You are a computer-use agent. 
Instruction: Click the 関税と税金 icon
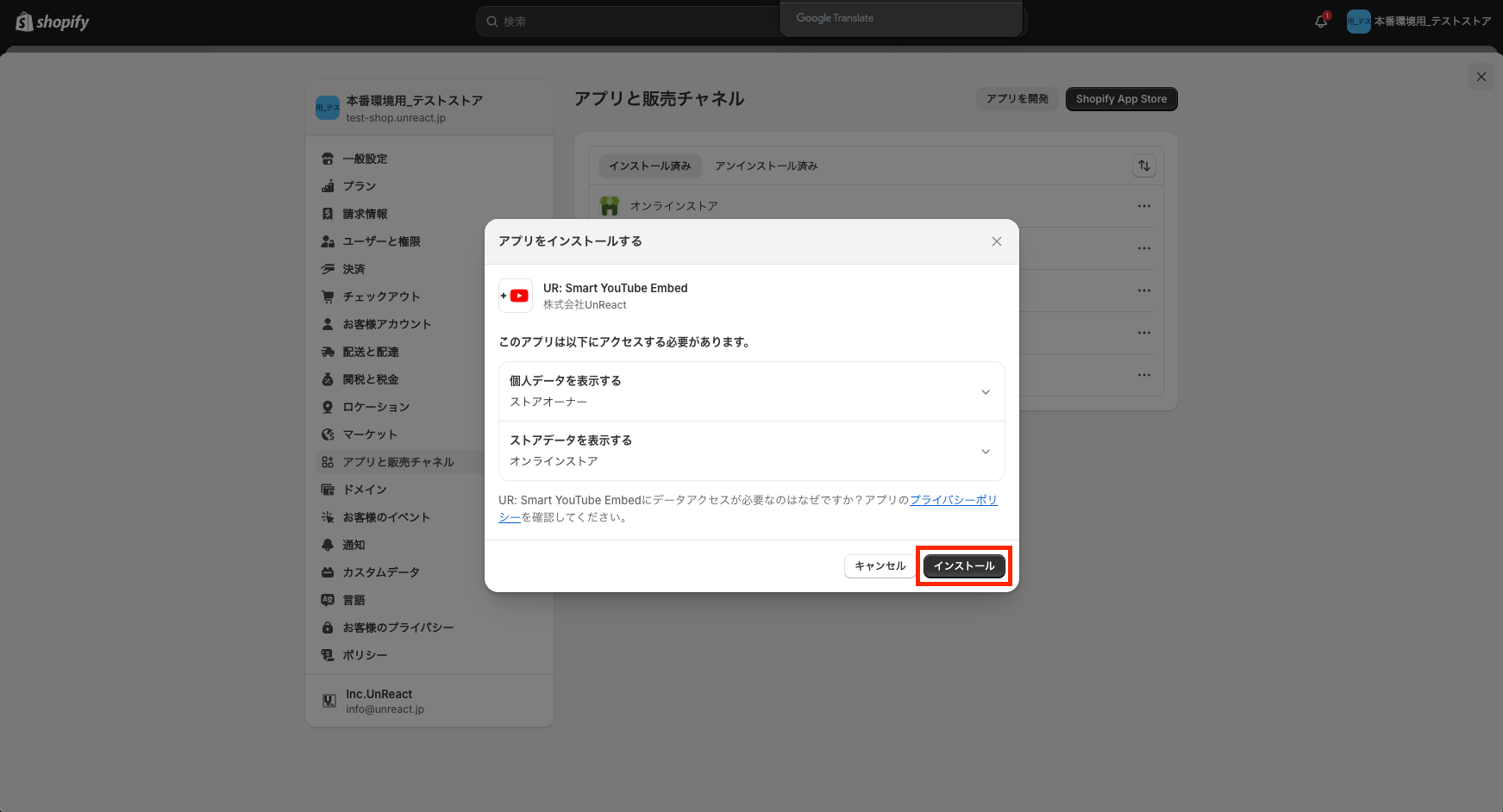tap(328, 379)
